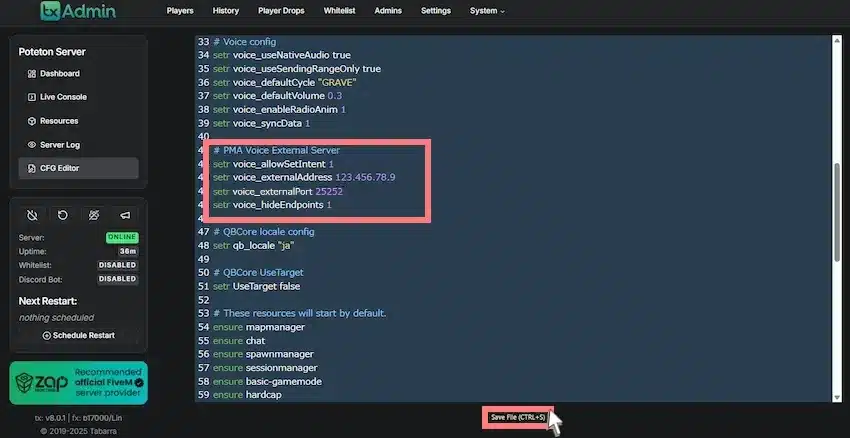
Task: Click the Dashboard icon in sidebar
Action: [32, 74]
